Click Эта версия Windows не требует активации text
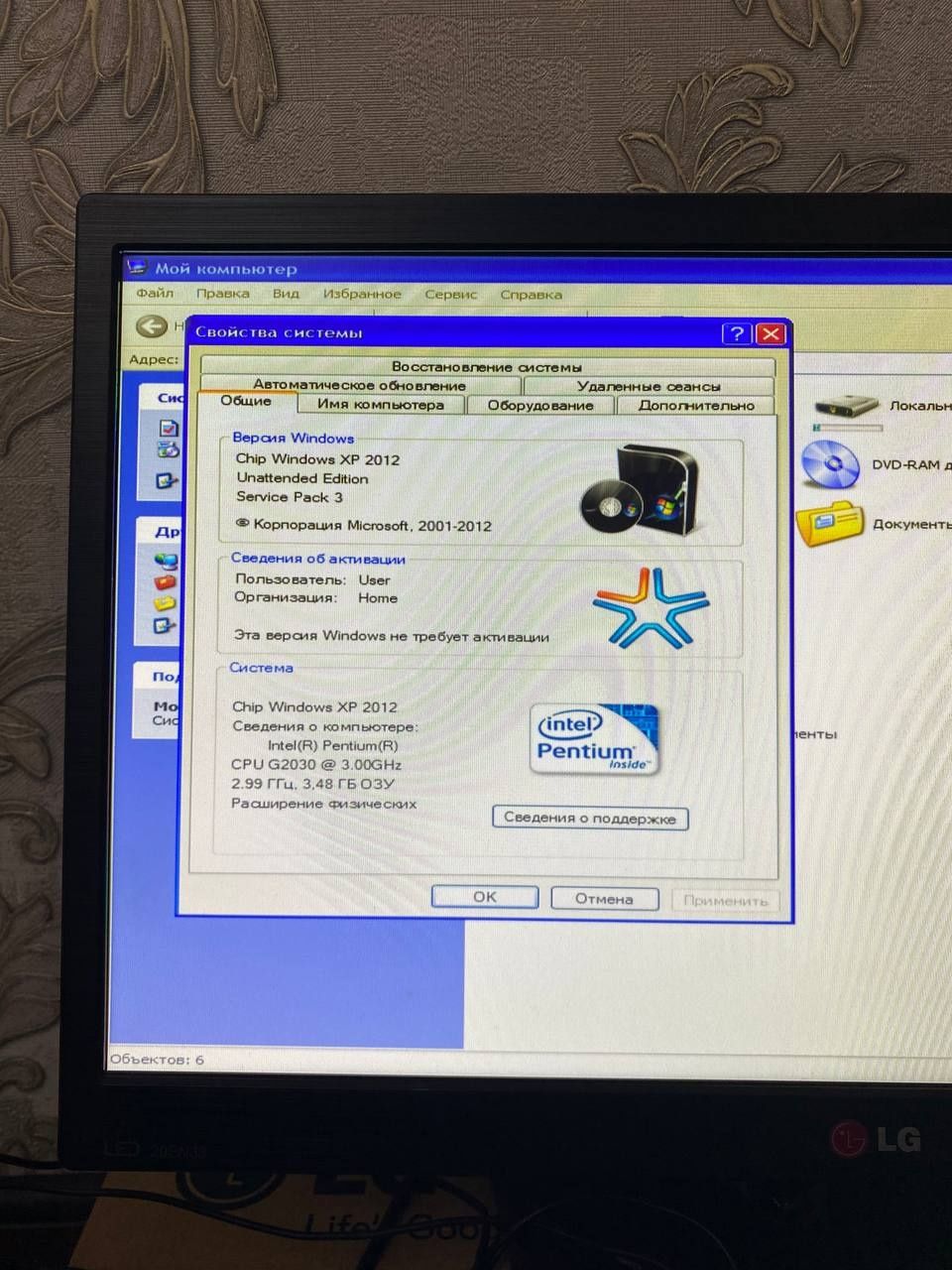The width and height of the screenshot is (952, 1270). (x=392, y=636)
